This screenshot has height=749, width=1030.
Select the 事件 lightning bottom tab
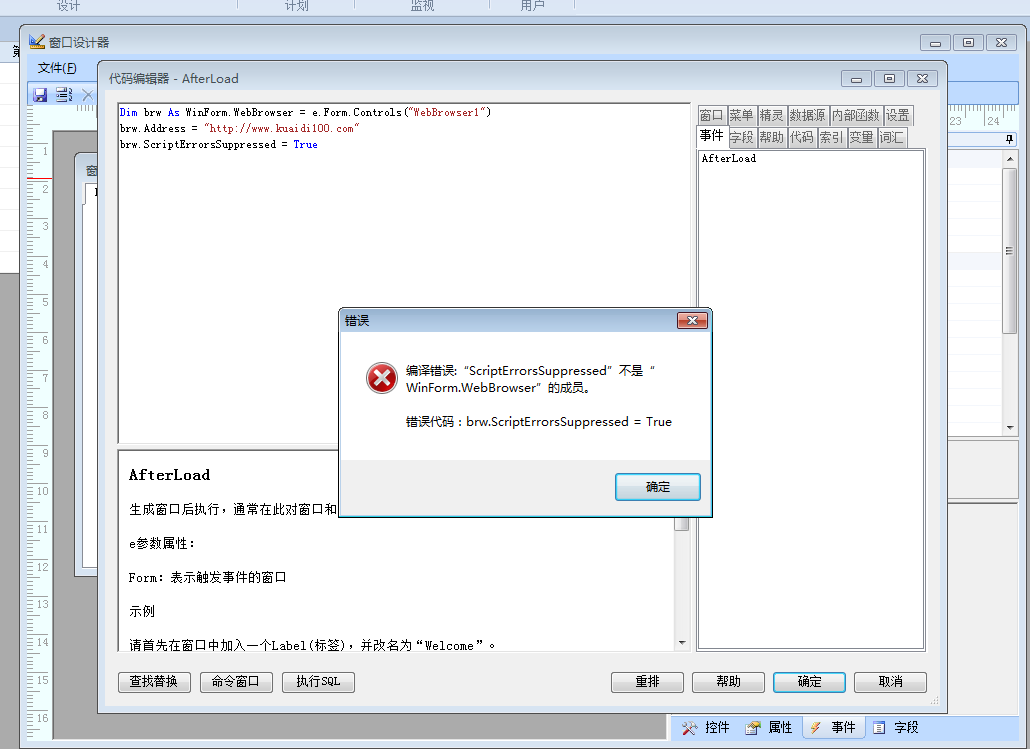tap(833, 727)
